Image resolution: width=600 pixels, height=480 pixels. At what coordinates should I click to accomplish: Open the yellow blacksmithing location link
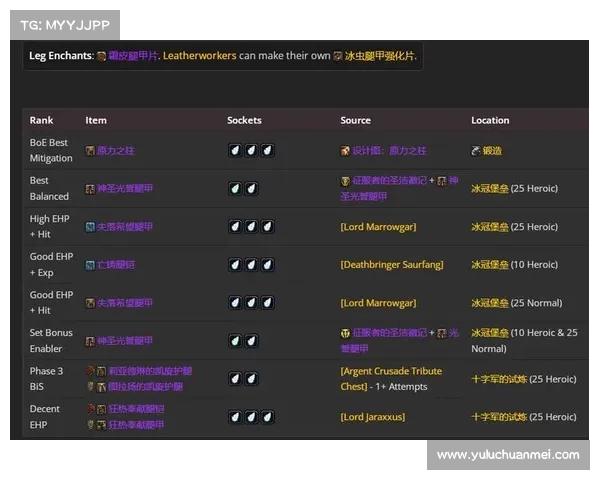(492, 151)
